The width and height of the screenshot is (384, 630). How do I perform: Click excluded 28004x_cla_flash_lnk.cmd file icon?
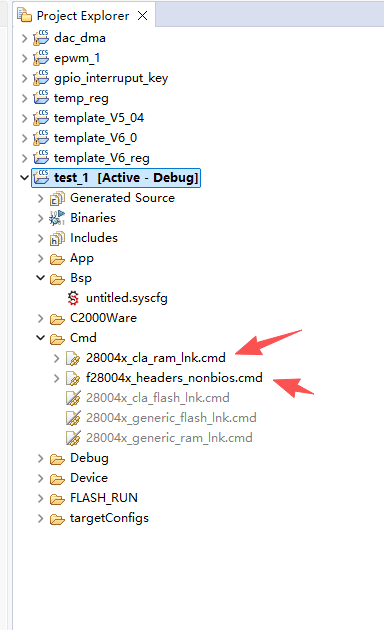(x=73, y=398)
